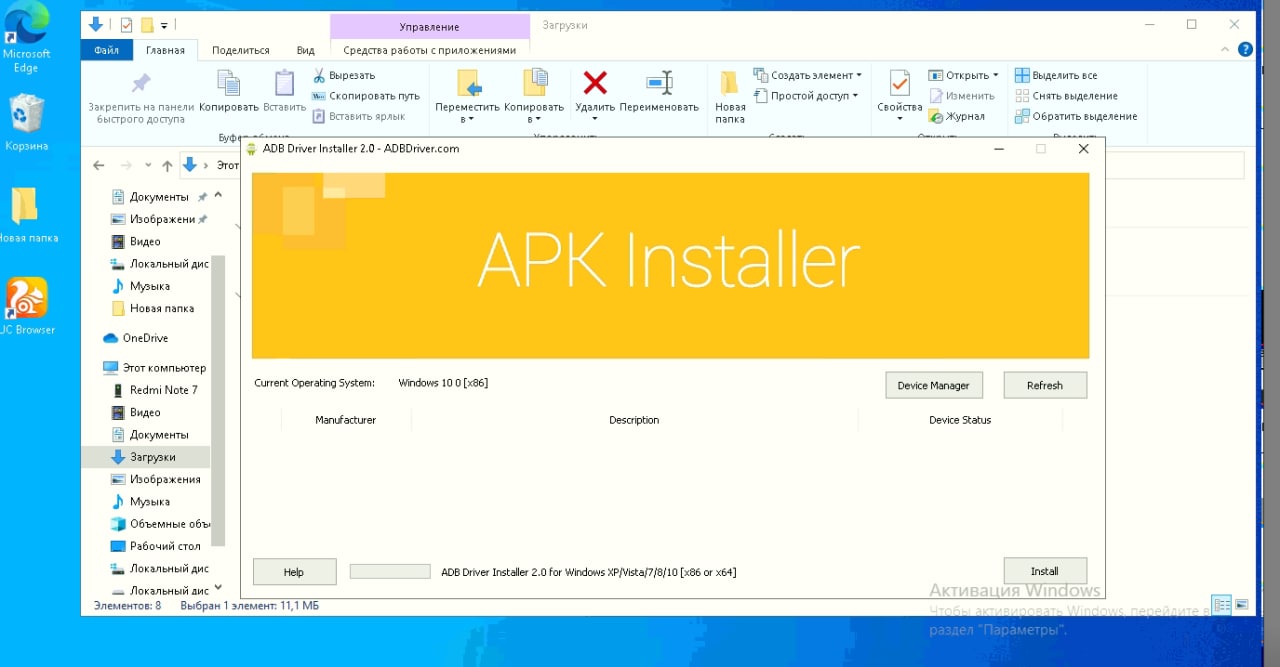Open Redmi Note 7 in the navigation pane
This screenshot has width=1280, height=667.
pyautogui.click(x=164, y=390)
